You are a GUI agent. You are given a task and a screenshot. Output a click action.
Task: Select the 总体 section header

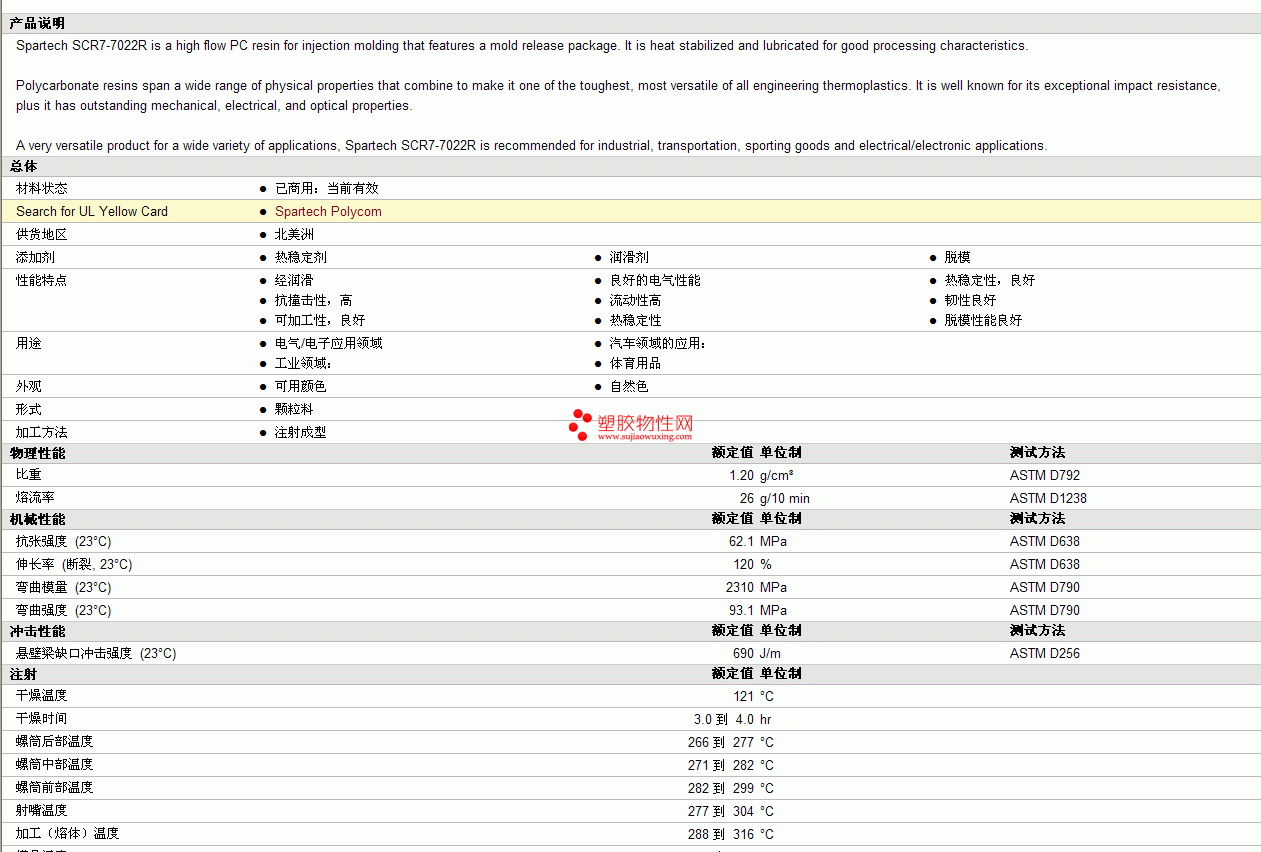pos(24,166)
